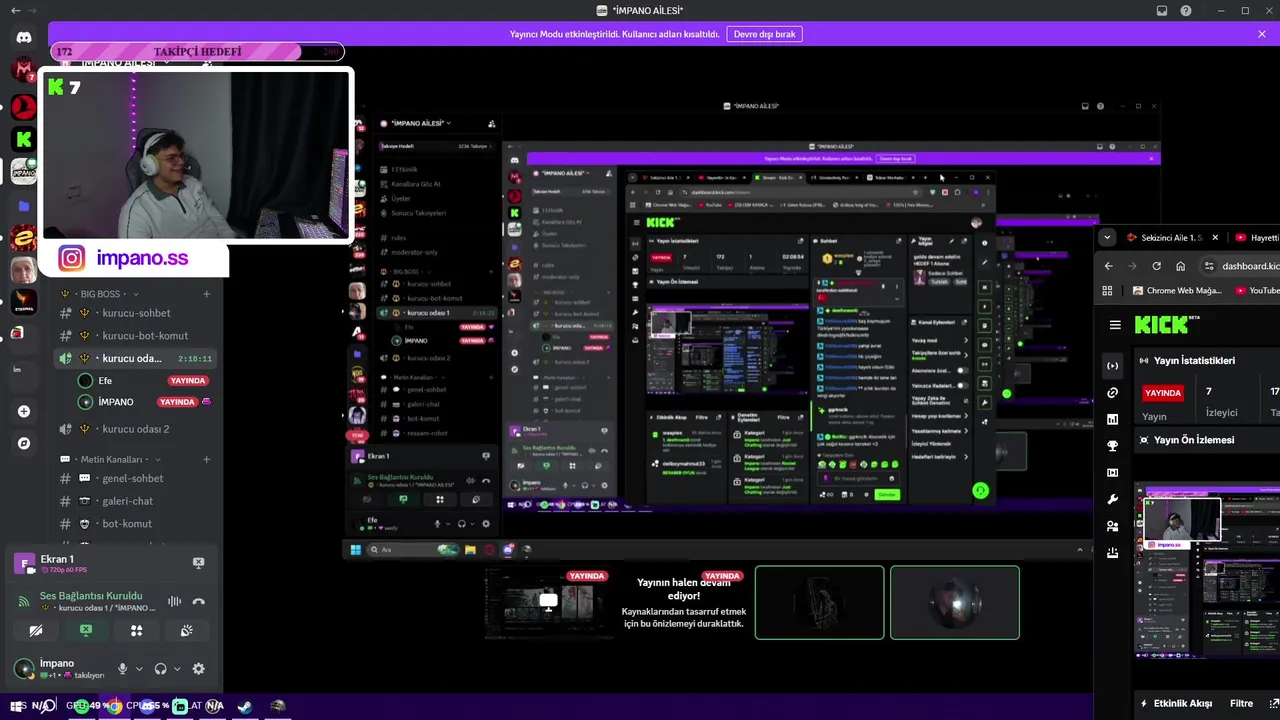
Task: Open bot-komut text channel
Action: [x=136, y=524]
